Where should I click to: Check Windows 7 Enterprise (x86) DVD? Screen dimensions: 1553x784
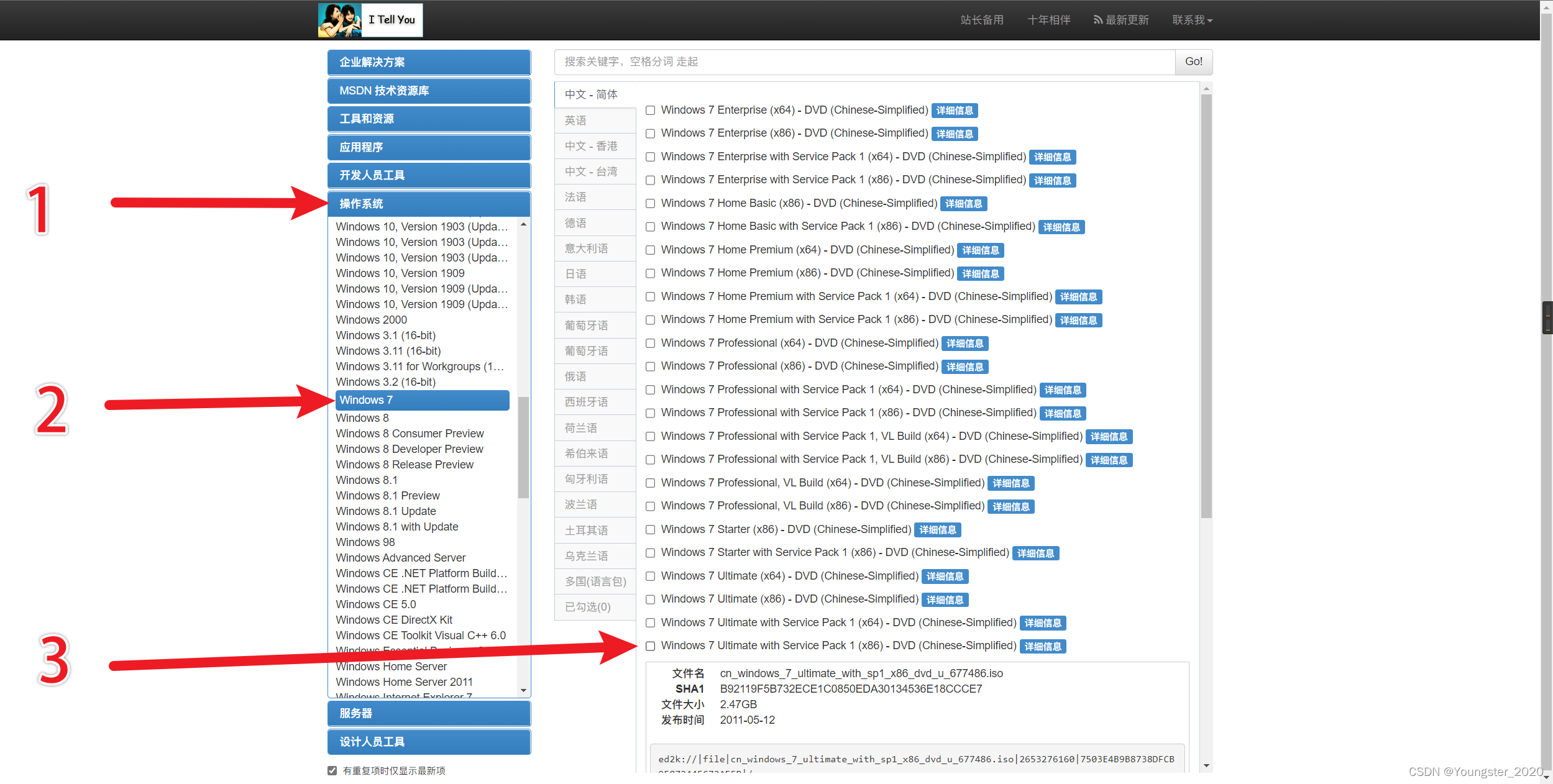click(650, 134)
